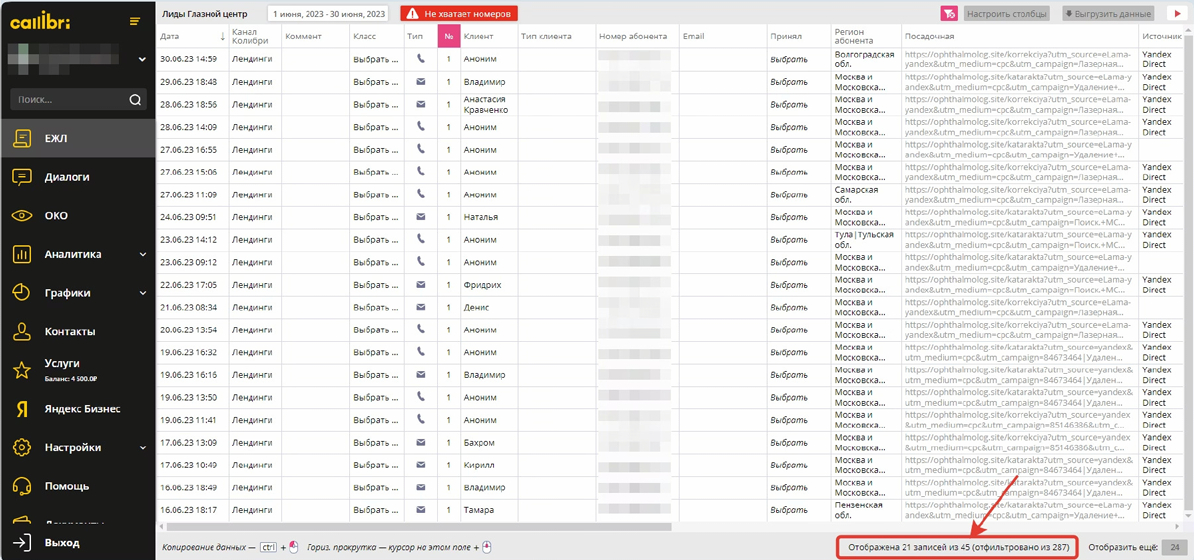This screenshot has height=560, width=1194.
Task: Click the landing URL in the 30.06.23 14:59 row
Action: point(1018,59)
